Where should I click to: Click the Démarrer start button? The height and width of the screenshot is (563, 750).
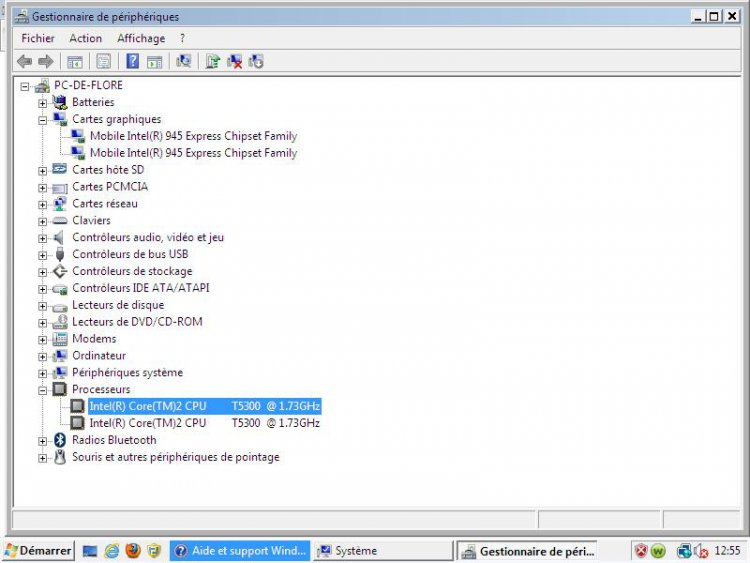(38, 551)
